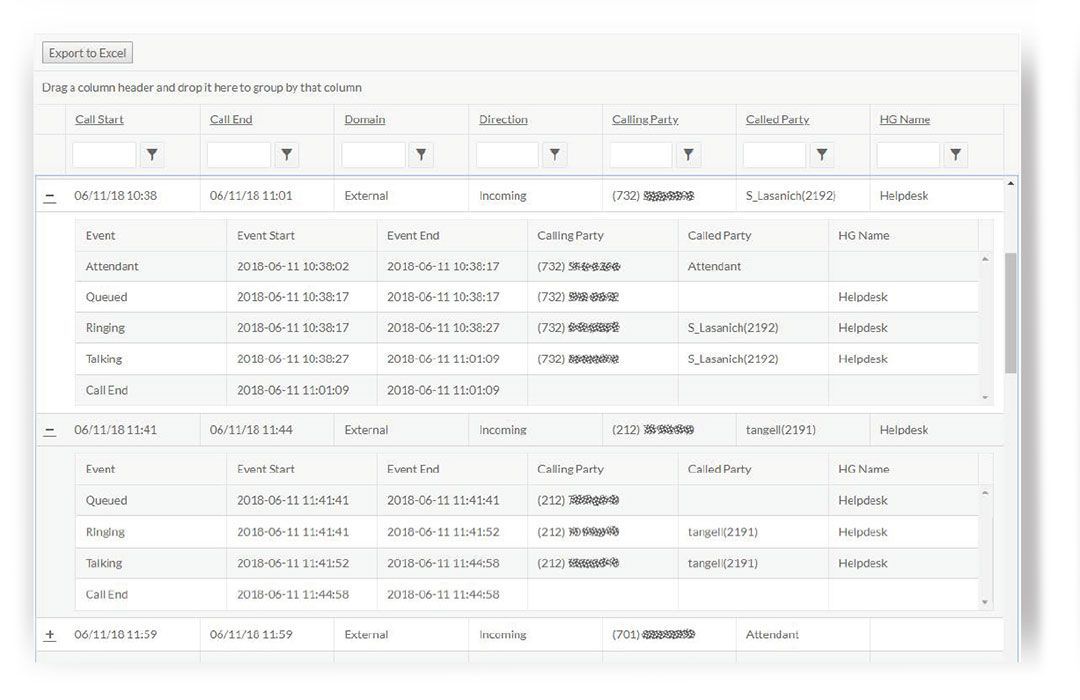Collapse the 06/11/18 10:38 call record

(50, 195)
